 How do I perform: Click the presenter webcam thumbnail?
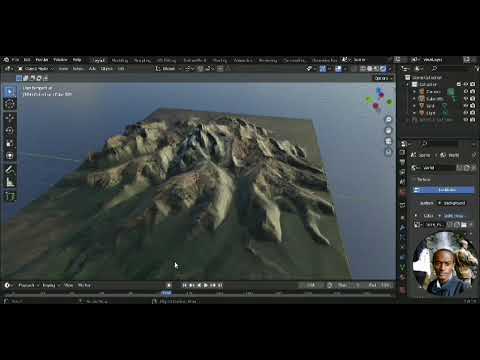444,263
